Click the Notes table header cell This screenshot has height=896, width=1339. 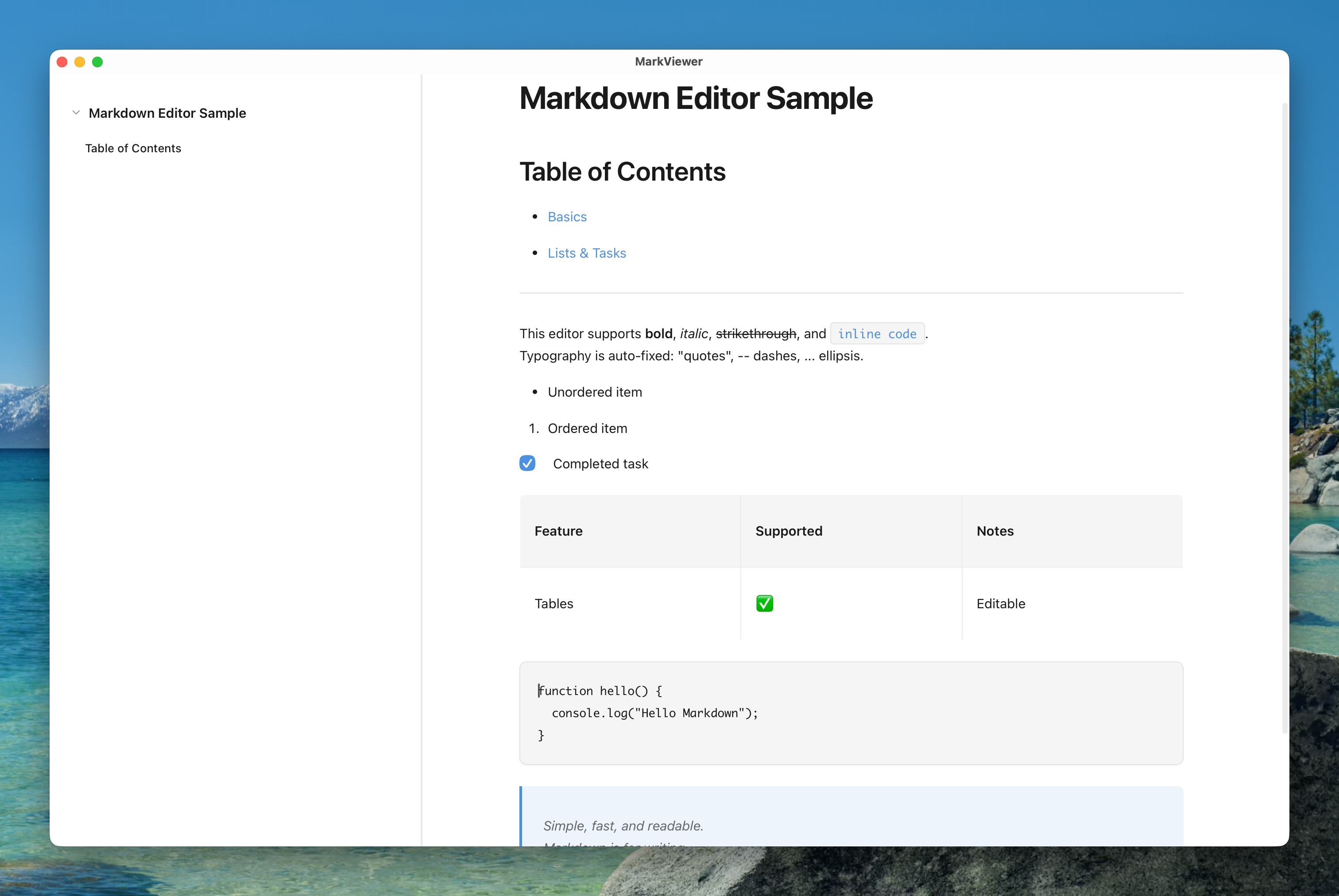click(x=995, y=531)
